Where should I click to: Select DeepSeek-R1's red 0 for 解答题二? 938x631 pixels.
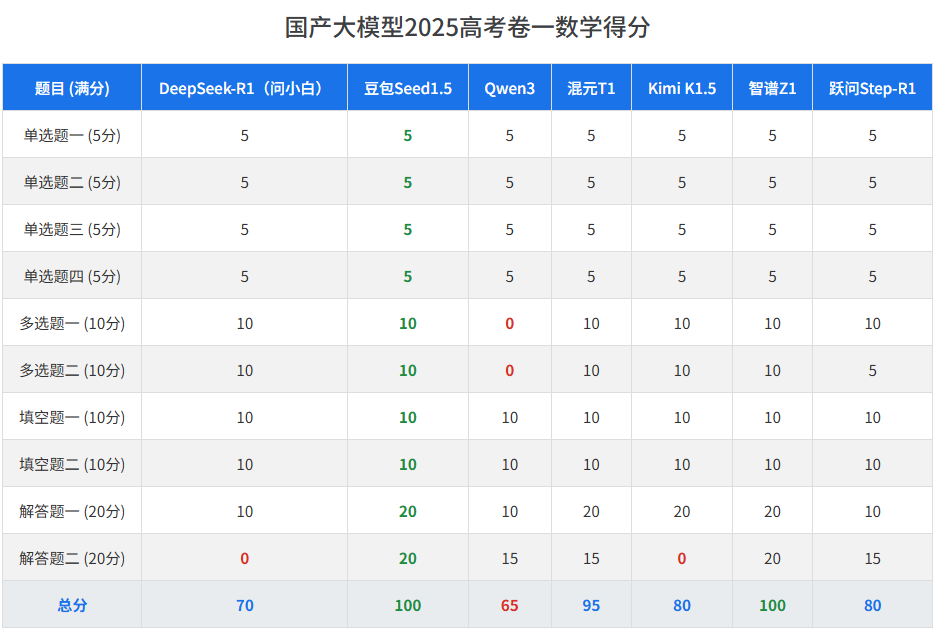click(245, 559)
